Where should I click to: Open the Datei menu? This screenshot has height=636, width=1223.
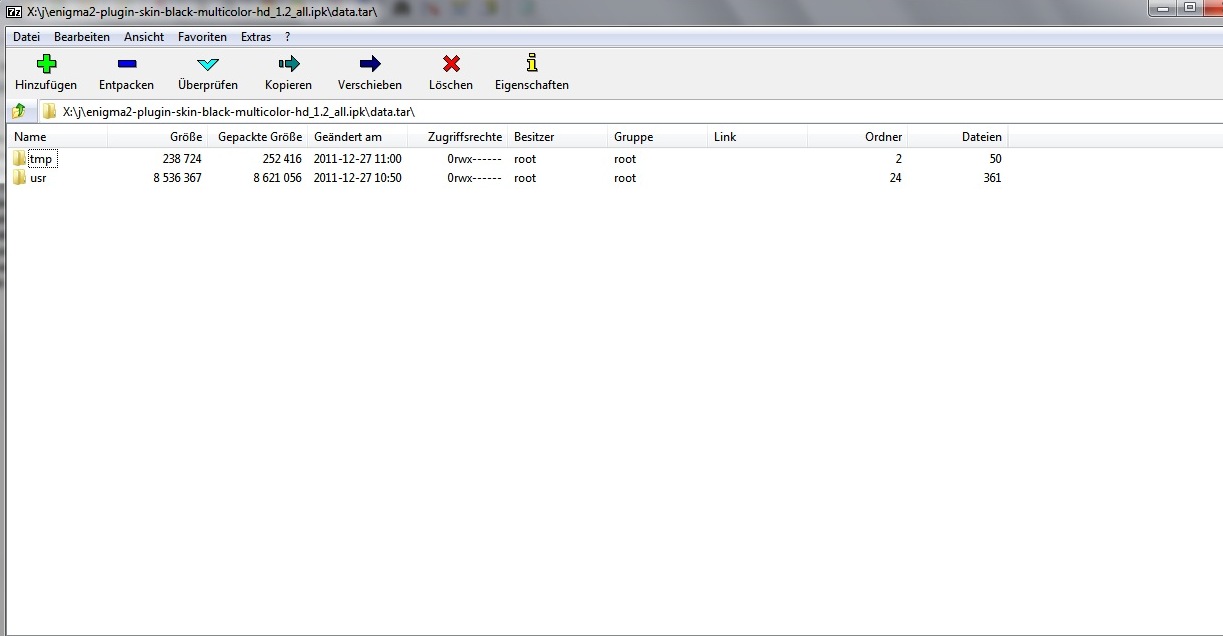click(x=26, y=37)
